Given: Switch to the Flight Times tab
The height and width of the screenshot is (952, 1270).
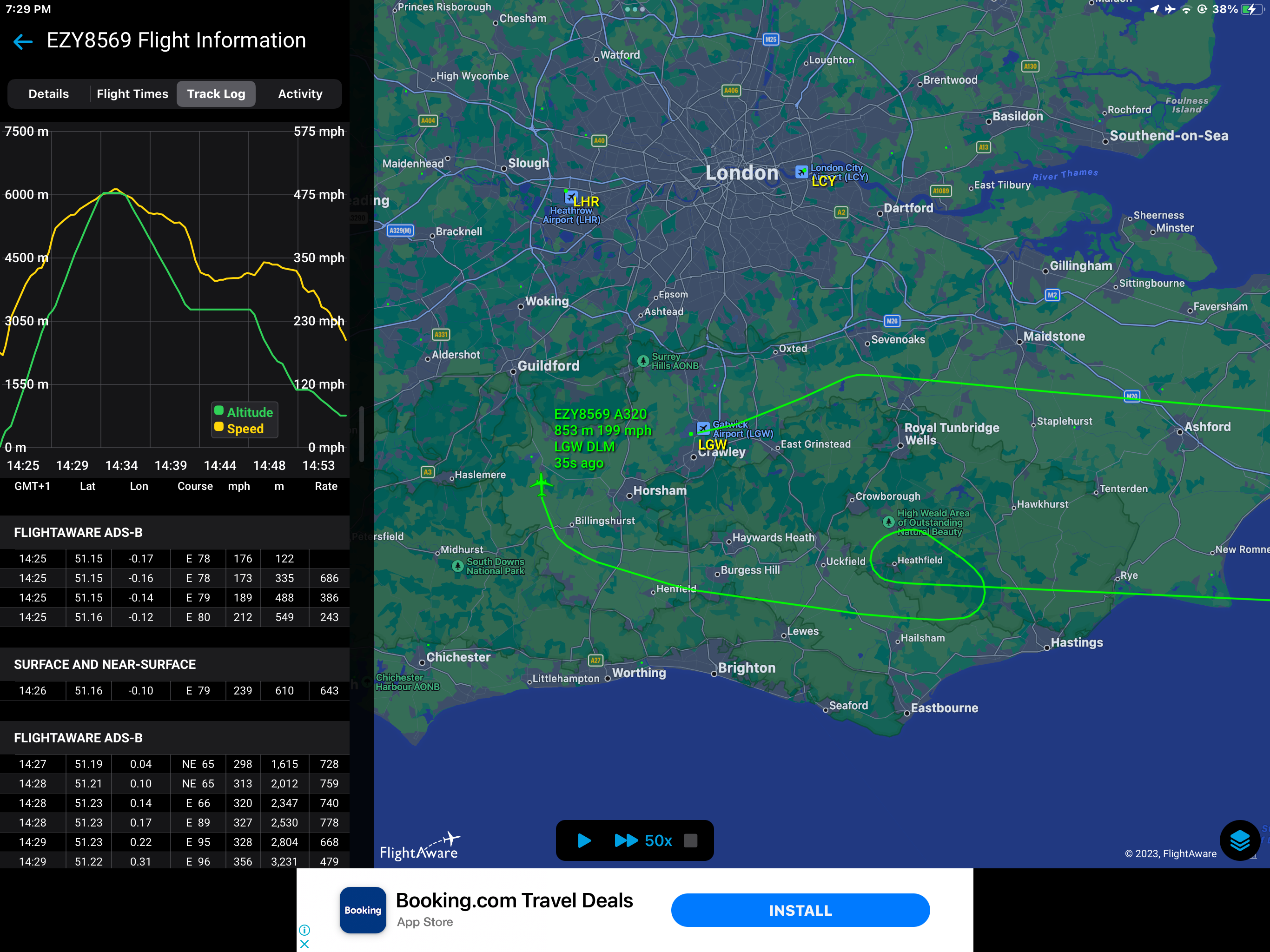Looking at the screenshot, I should [x=132, y=94].
